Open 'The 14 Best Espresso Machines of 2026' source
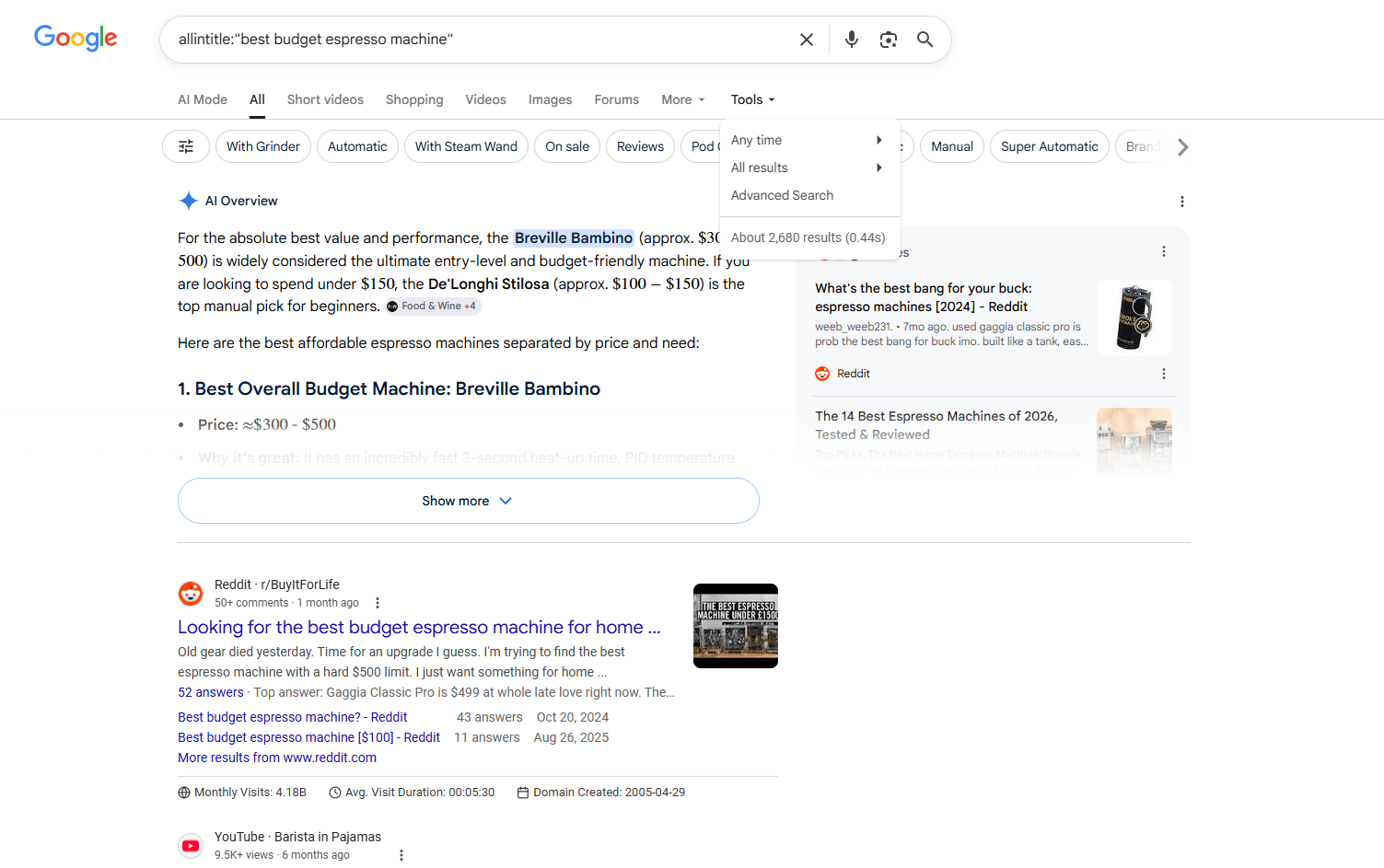Screen dimensions: 1384x868 [x=936, y=425]
